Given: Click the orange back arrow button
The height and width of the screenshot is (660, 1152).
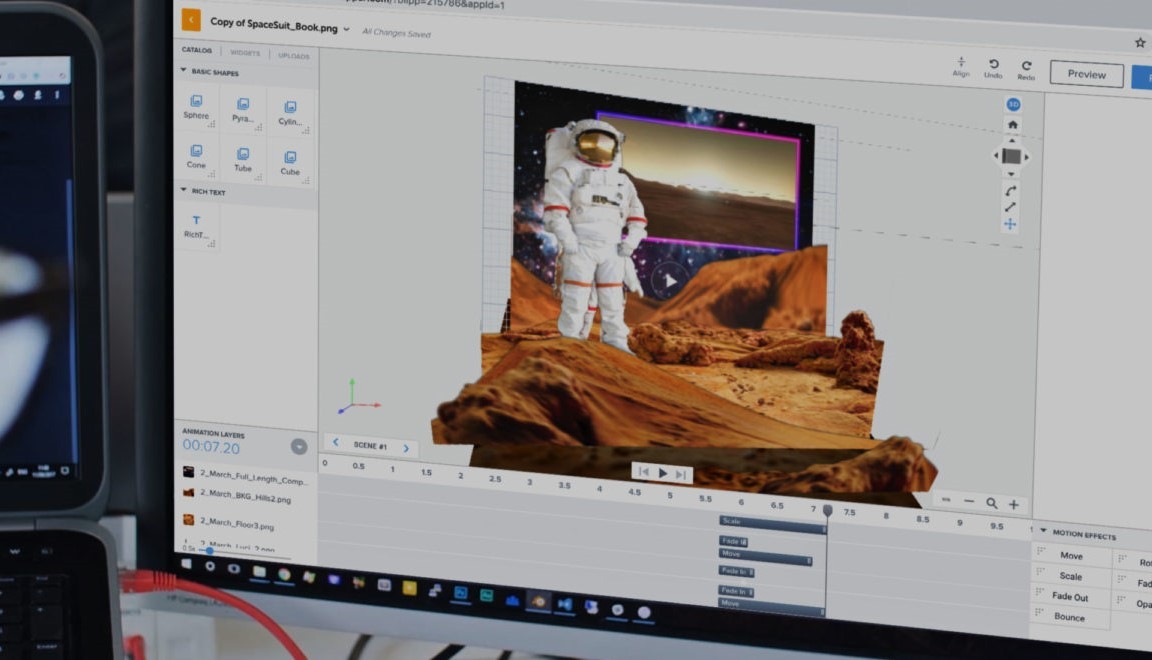Looking at the screenshot, I should pyautogui.click(x=191, y=21).
